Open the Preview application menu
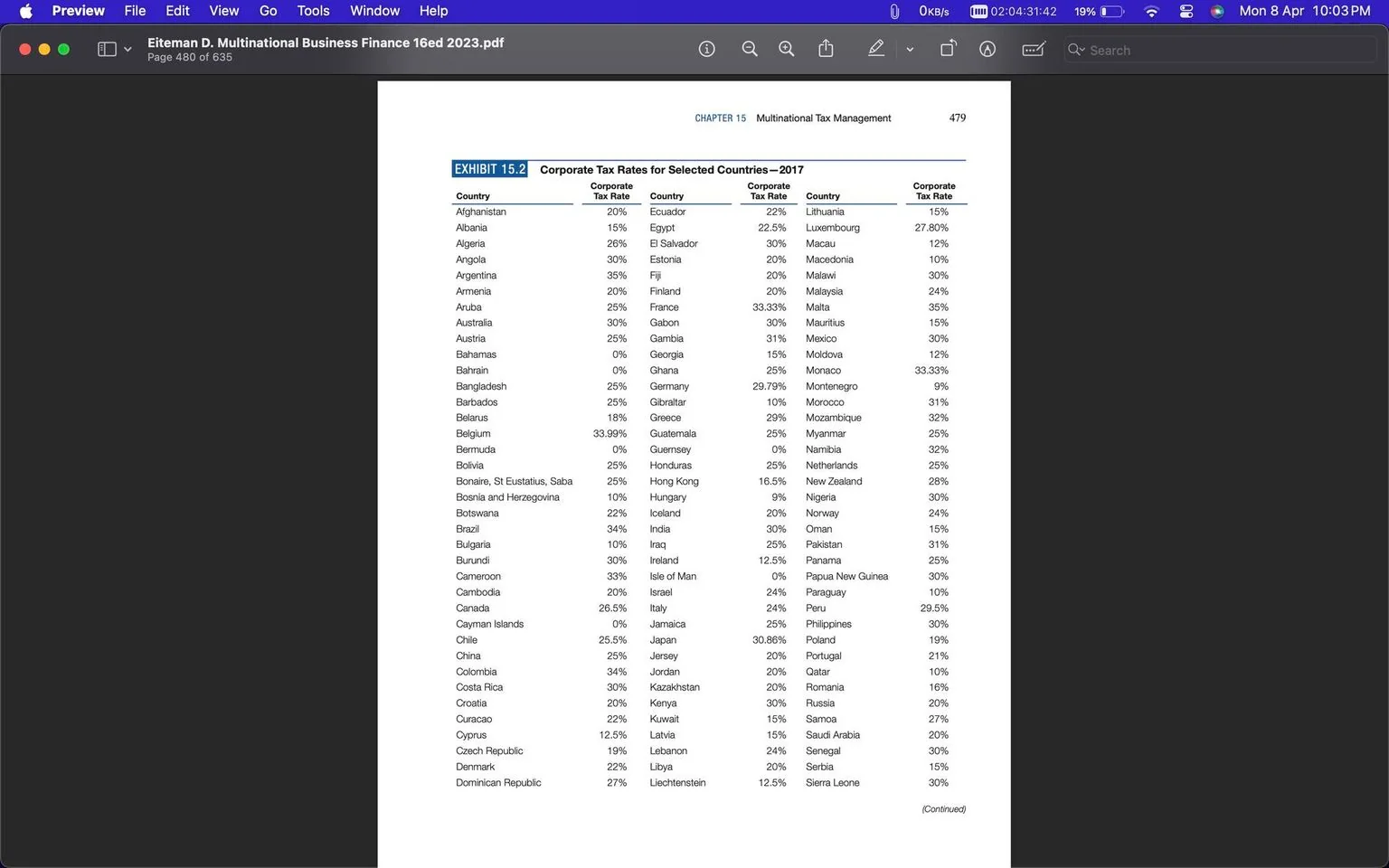The width and height of the screenshot is (1389, 868). (79, 11)
